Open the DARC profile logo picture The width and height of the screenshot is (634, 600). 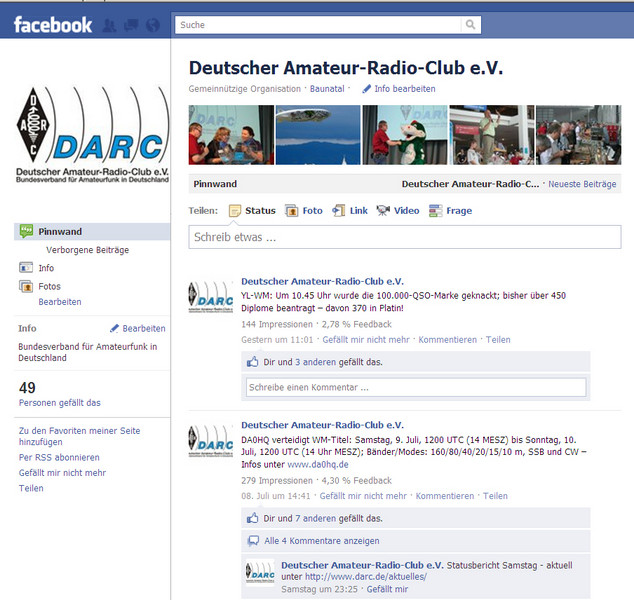(93, 135)
